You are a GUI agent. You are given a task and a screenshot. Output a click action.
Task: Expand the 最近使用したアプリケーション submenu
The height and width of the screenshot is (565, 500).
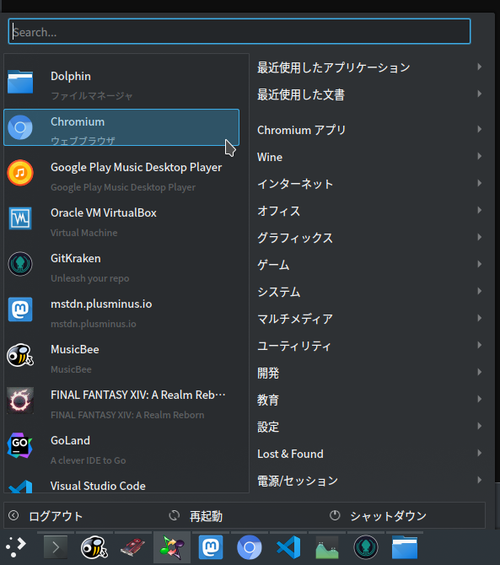tap(370, 67)
